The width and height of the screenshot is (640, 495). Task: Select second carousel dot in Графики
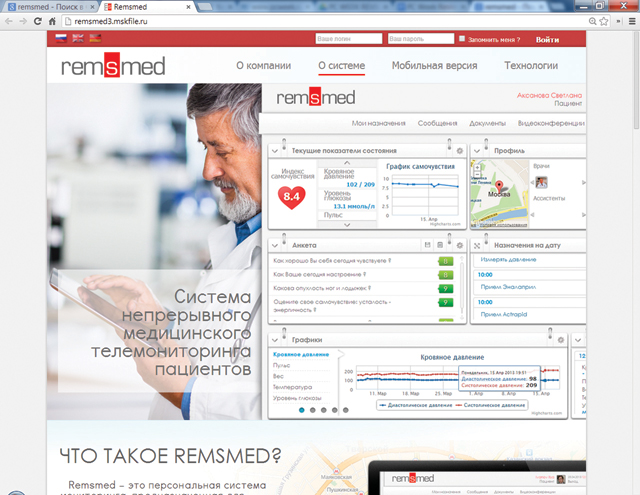[313, 410]
